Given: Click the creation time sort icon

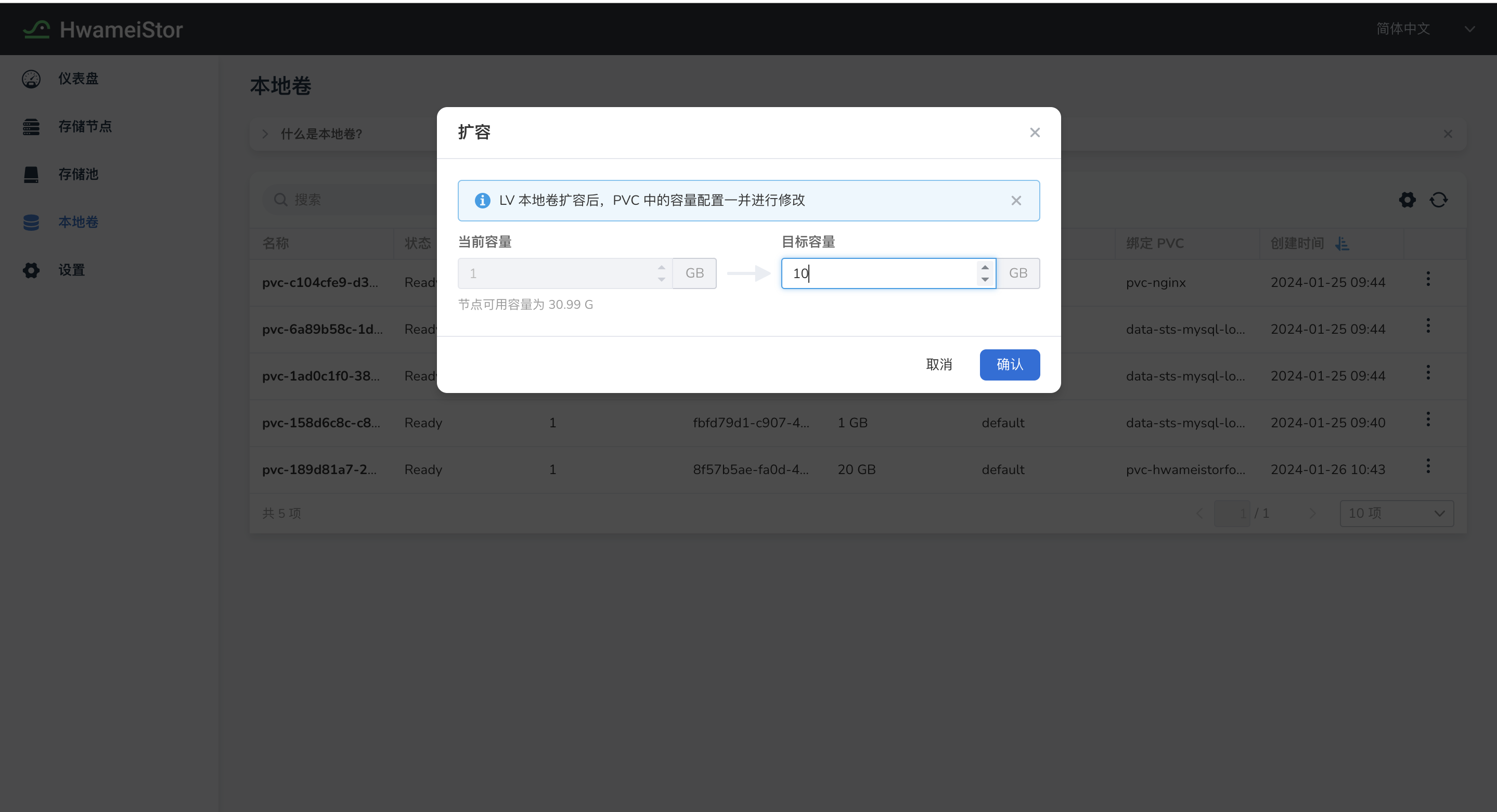Looking at the screenshot, I should (x=1342, y=243).
